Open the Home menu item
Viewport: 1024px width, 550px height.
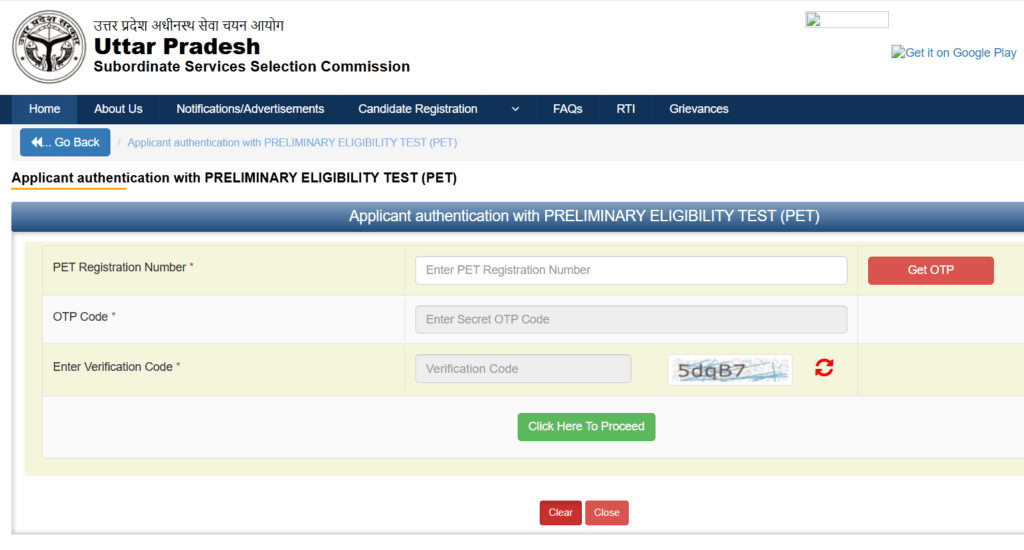pyautogui.click(x=44, y=109)
